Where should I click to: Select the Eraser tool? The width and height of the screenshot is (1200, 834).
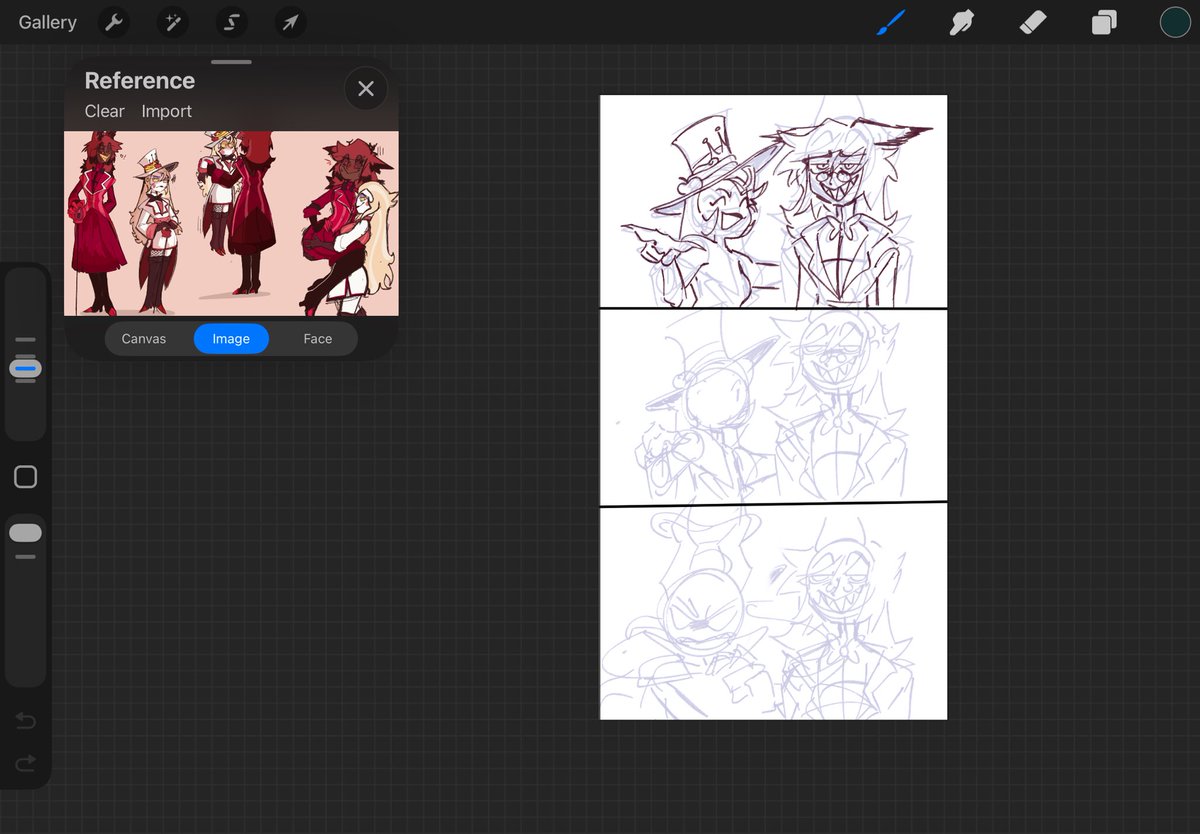pos(1033,22)
